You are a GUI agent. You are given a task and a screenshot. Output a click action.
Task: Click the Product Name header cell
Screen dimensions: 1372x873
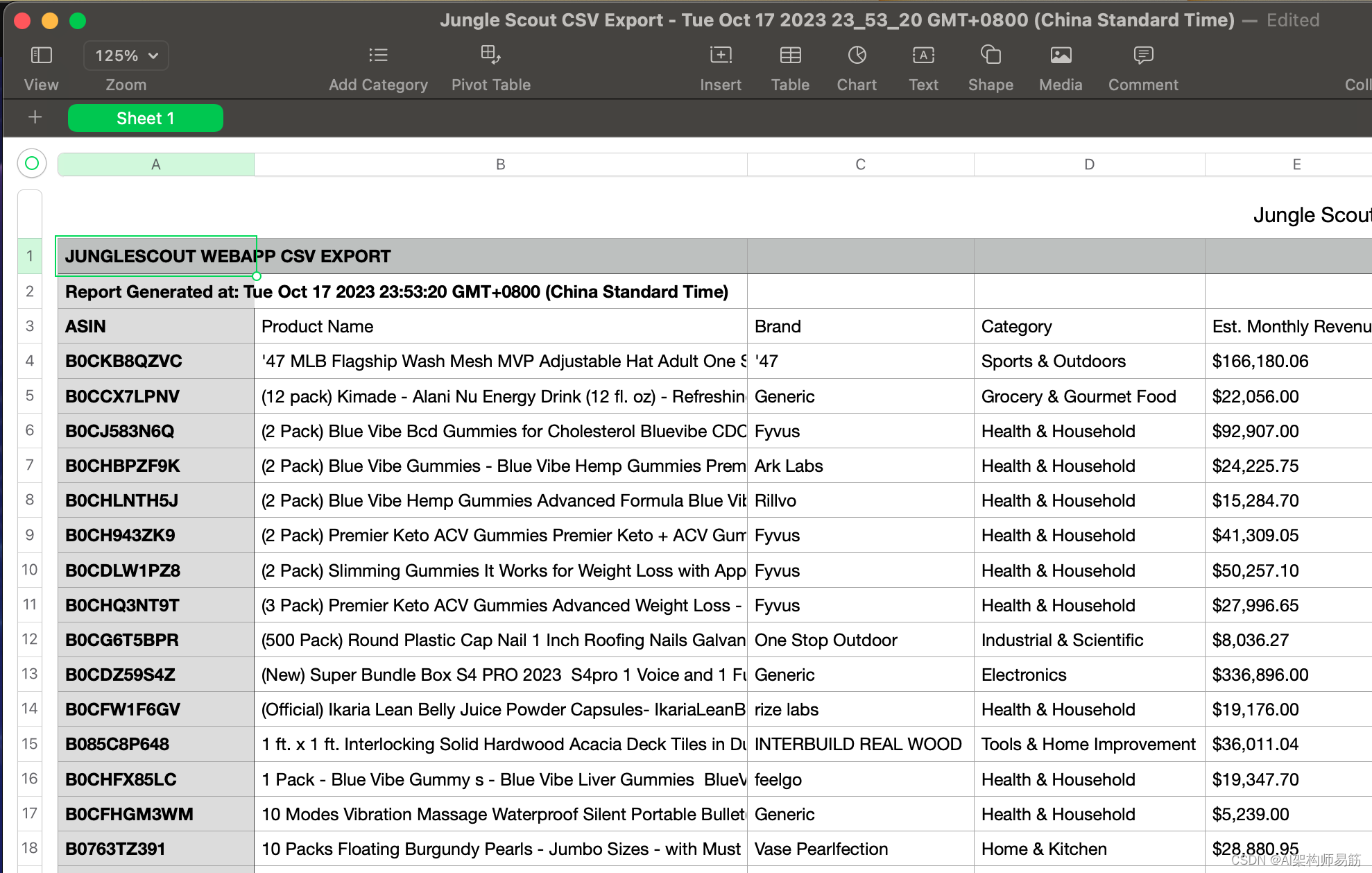click(501, 326)
